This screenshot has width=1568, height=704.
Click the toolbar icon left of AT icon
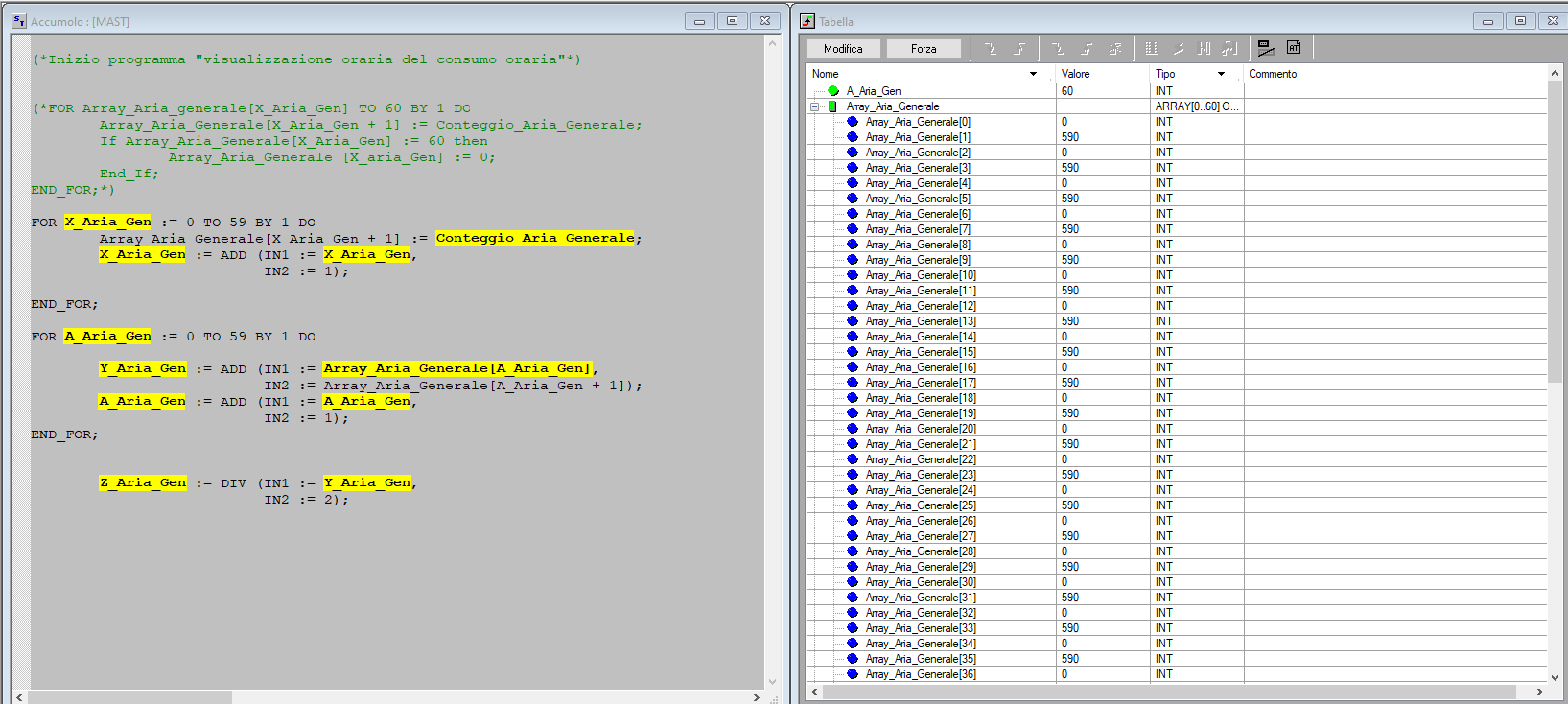tap(1266, 48)
